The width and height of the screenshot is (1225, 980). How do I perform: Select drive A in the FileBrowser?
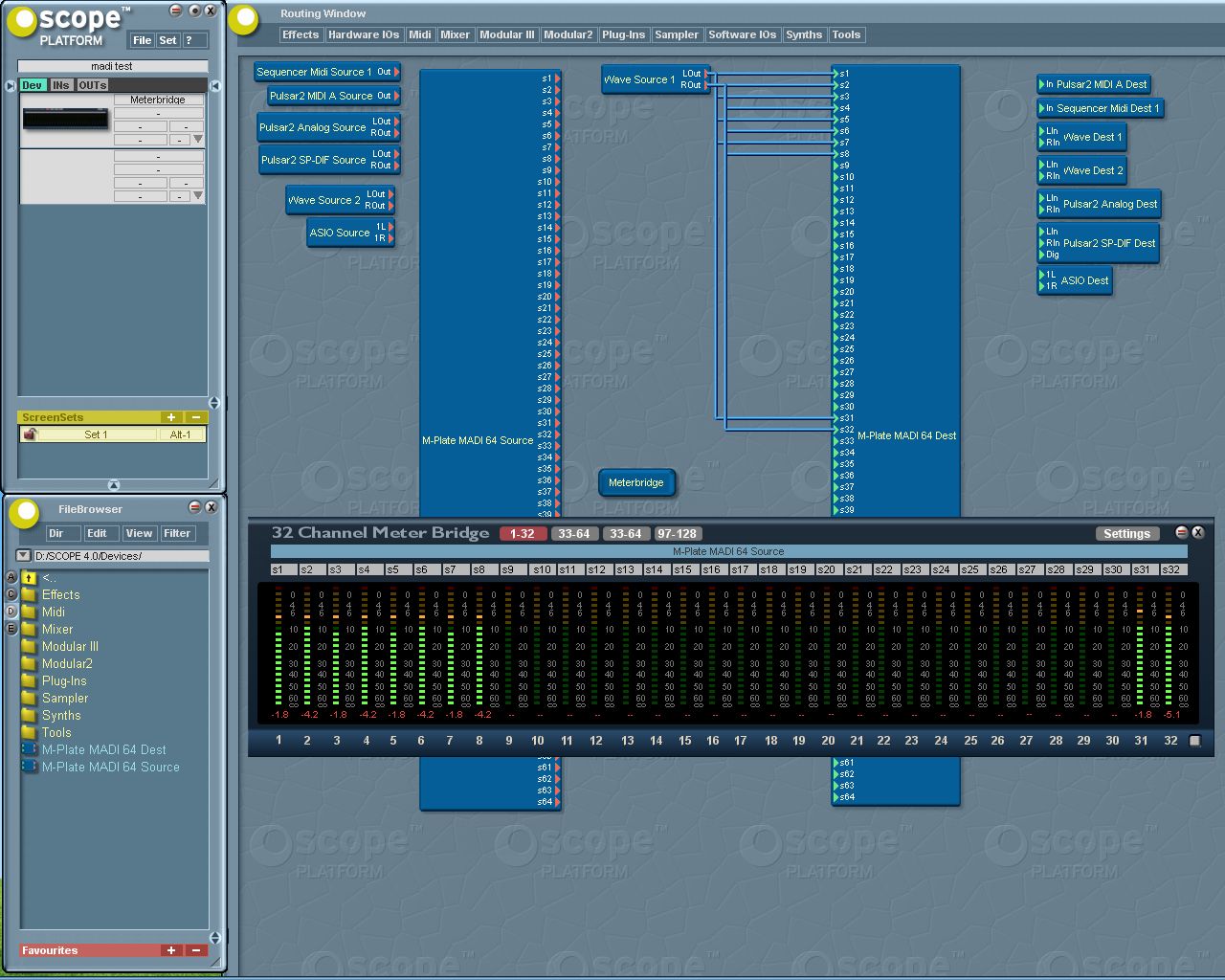(x=11, y=577)
